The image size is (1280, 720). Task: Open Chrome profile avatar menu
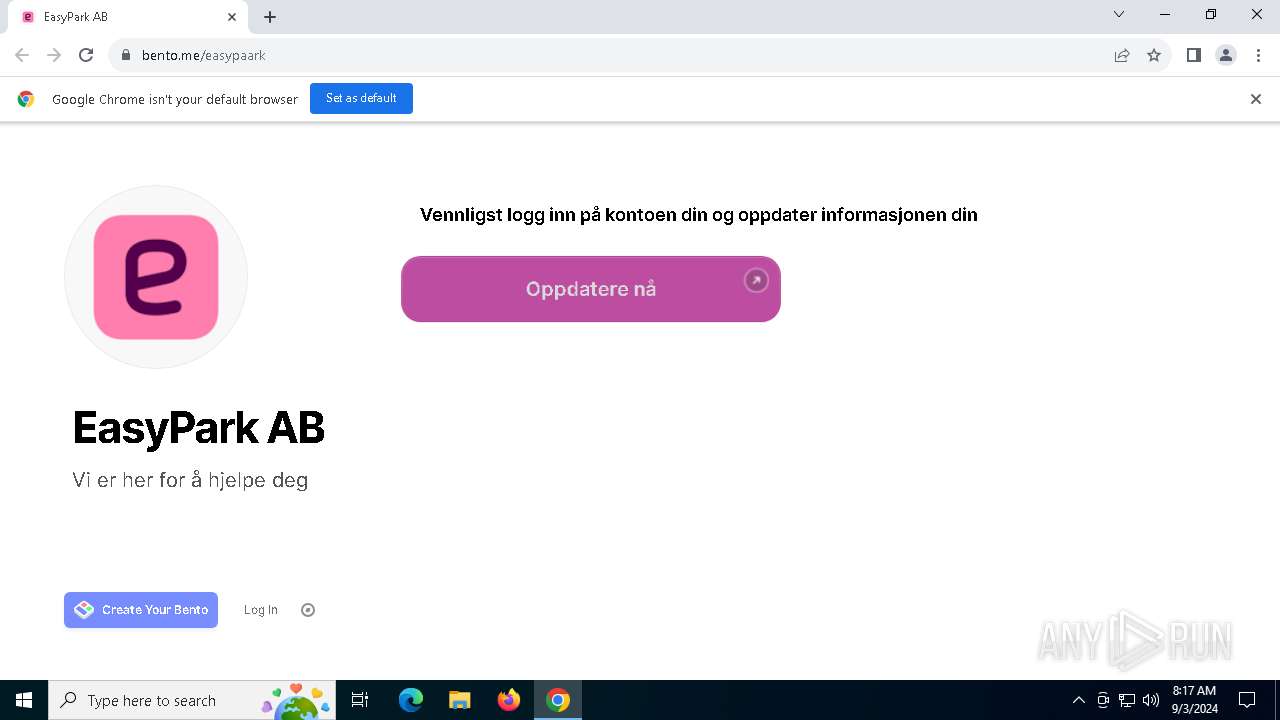click(1226, 55)
